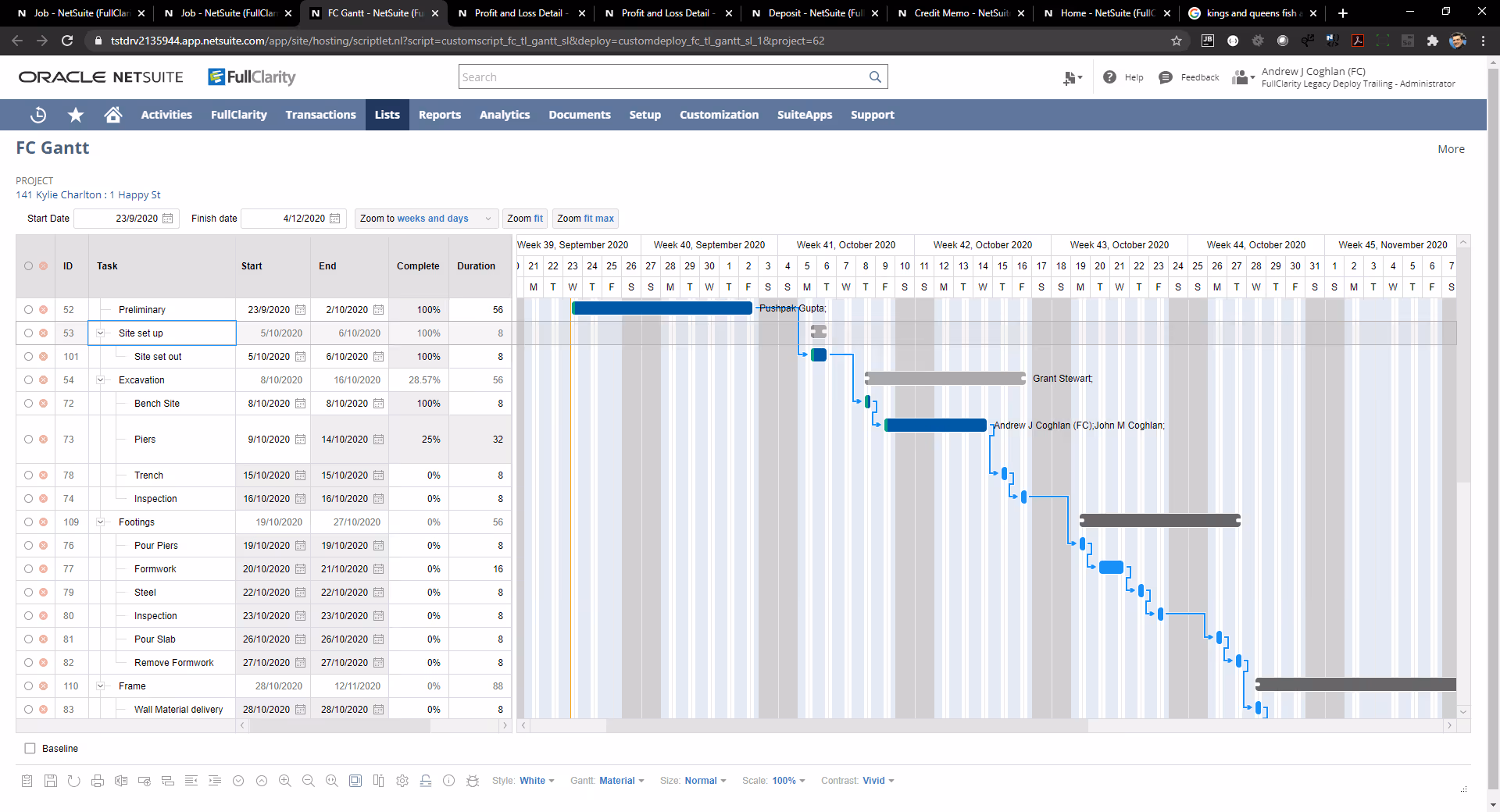Select the header radio button above ID column
This screenshot has width=1500, height=812.
tap(29, 266)
